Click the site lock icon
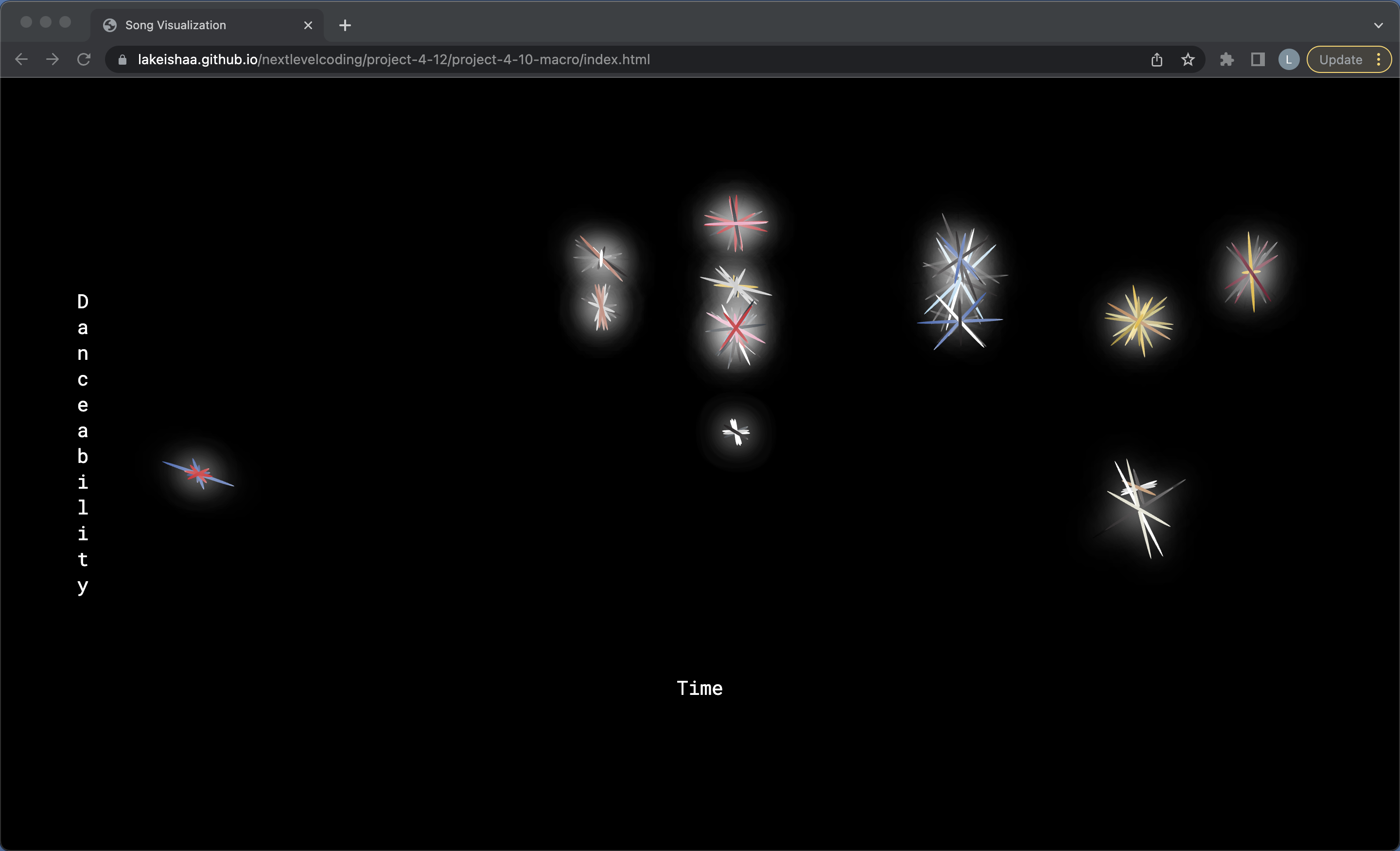Image resolution: width=1400 pixels, height=851 pixels. click(122, 60)
